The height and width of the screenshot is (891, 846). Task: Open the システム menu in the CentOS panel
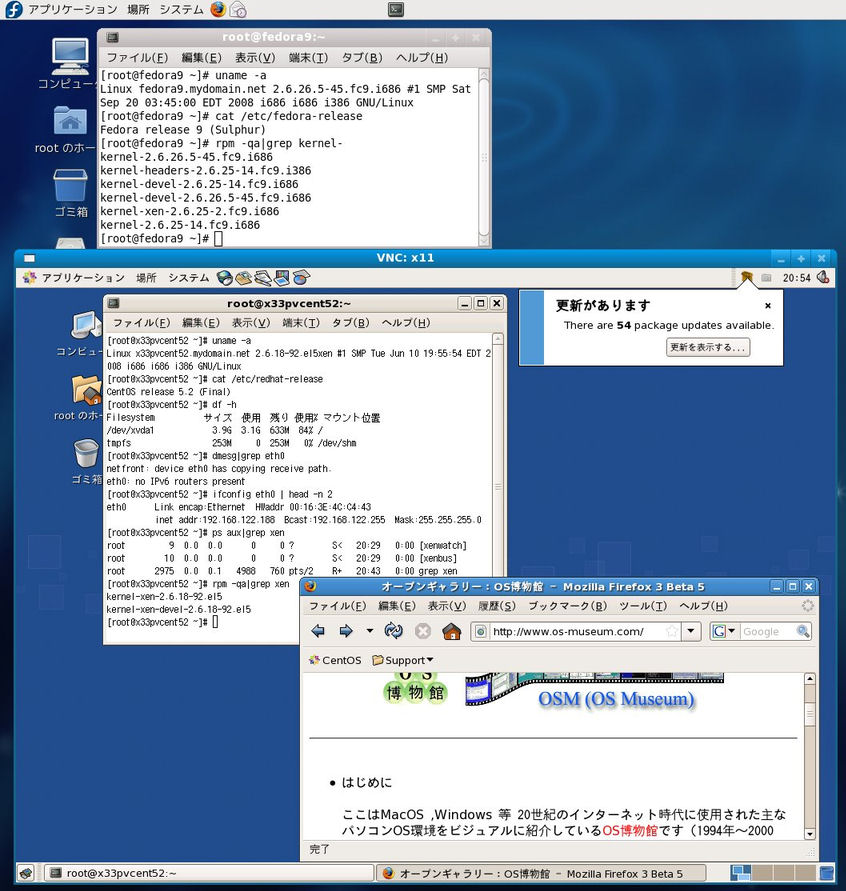[x=189, y=278]
